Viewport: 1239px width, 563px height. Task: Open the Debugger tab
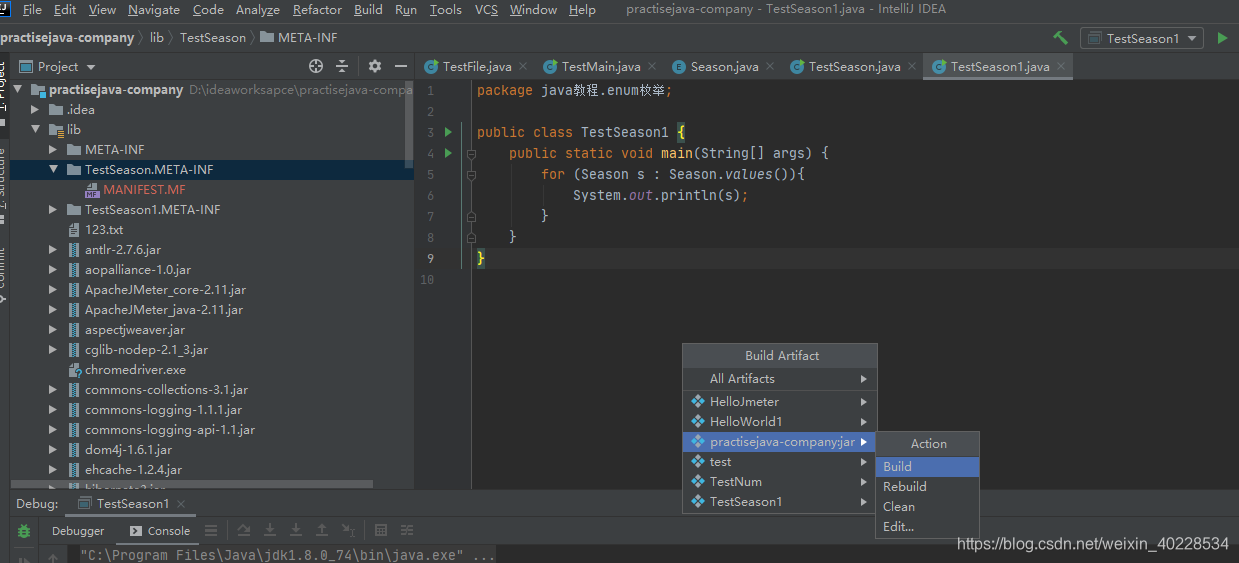(78, 531)
